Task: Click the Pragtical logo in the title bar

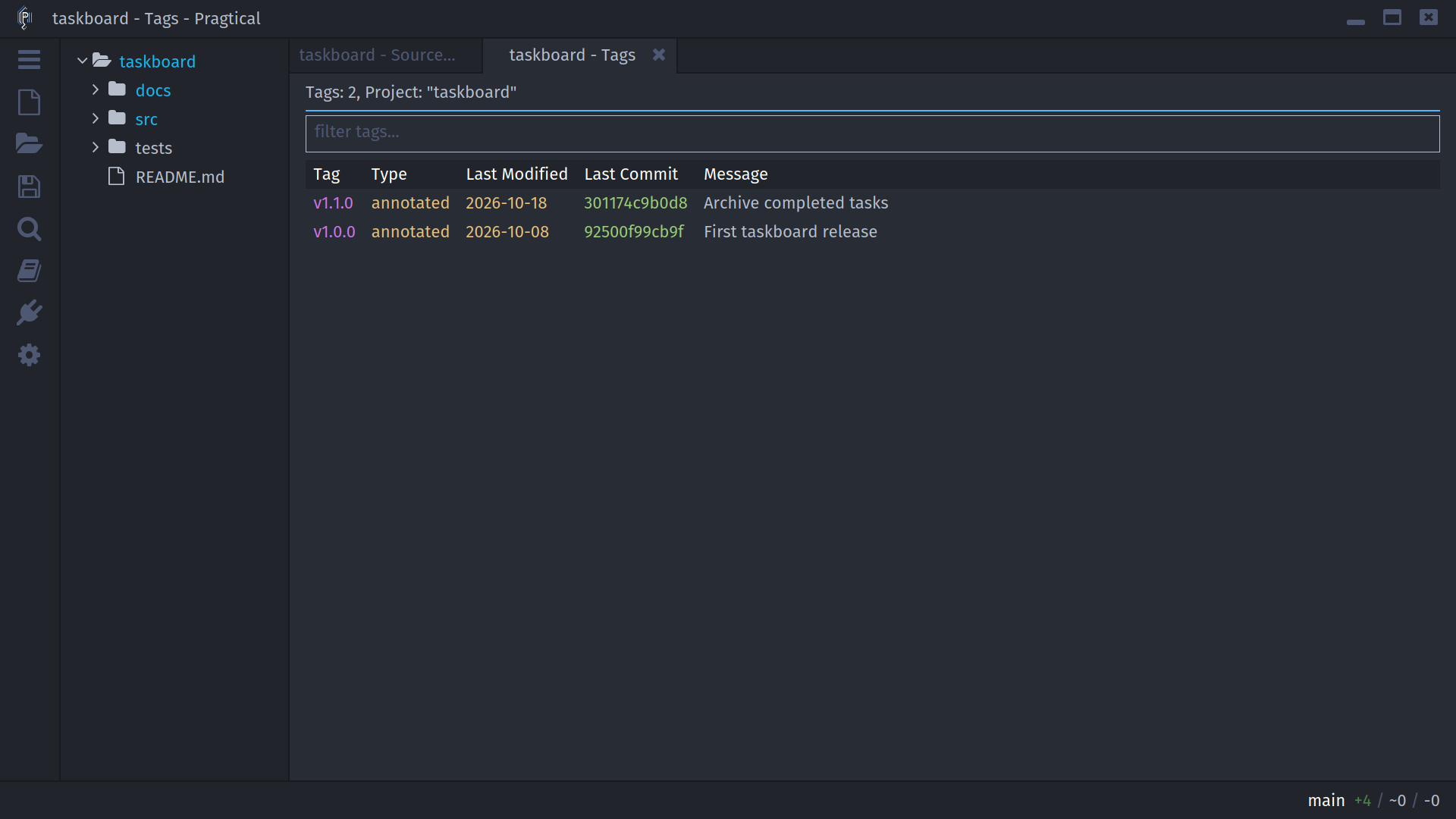Action: [x=24, y=18]
